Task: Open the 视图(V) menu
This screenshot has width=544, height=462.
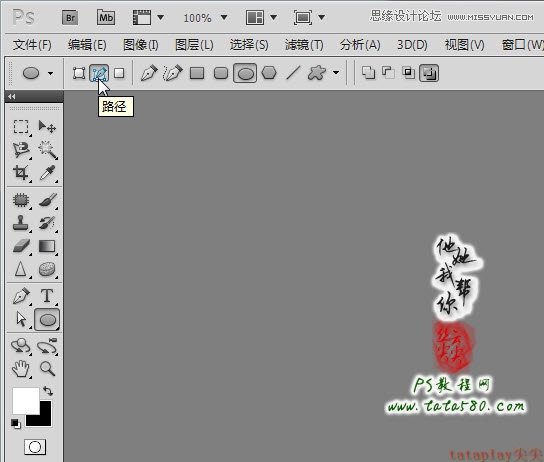Action: click(465, 45)
